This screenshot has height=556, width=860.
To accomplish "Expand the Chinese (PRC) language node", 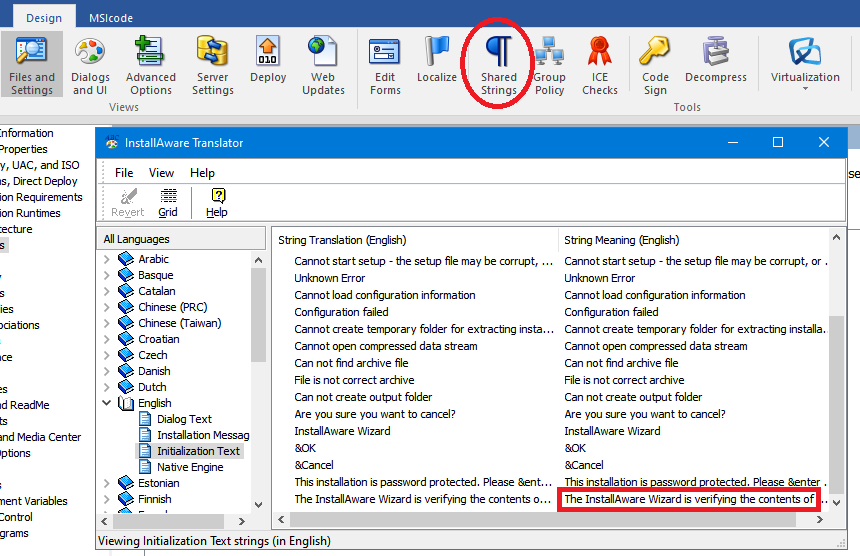I will [107, 307].
